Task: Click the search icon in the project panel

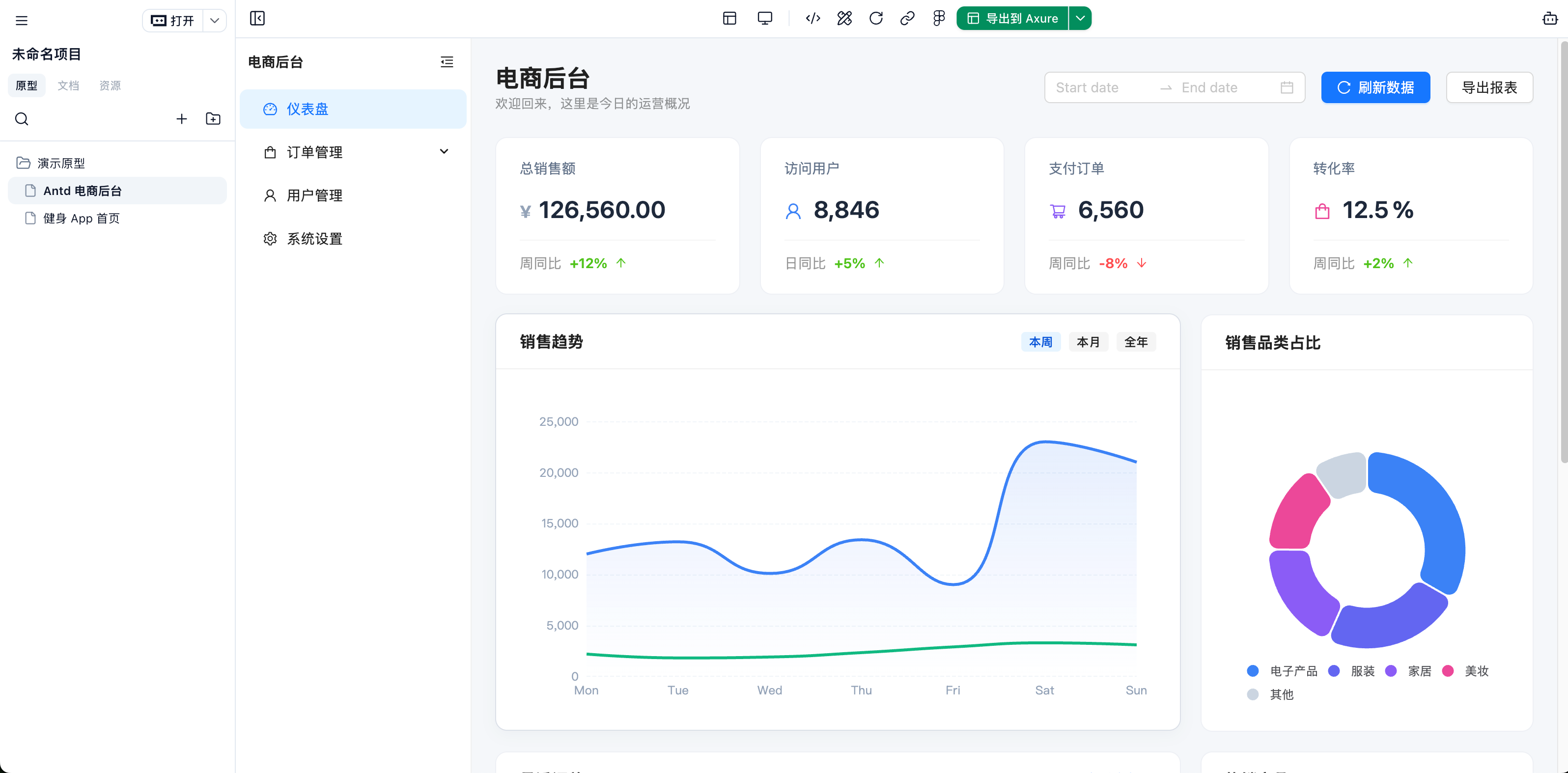Action: pos(22,119)
